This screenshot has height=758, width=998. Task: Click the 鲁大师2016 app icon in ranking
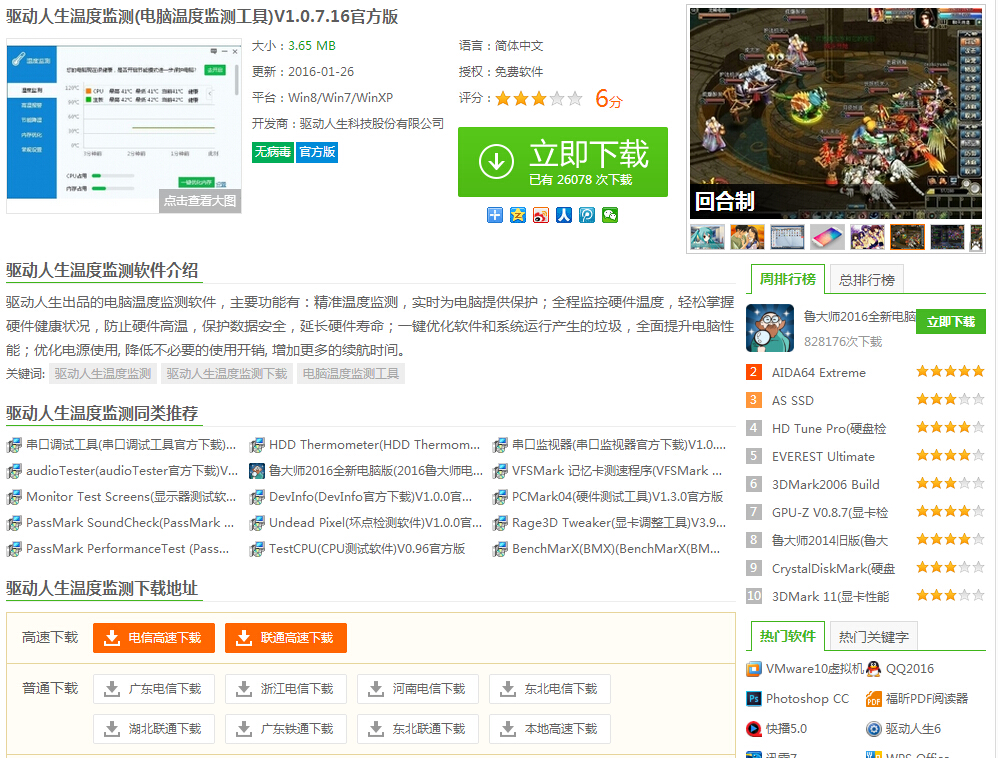770,328
